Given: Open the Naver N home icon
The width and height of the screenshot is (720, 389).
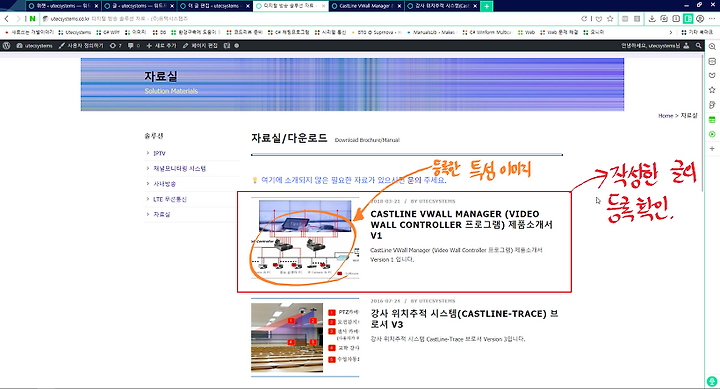Looking at the screenshot, I should pyautogui.click(x=32, y=19).
